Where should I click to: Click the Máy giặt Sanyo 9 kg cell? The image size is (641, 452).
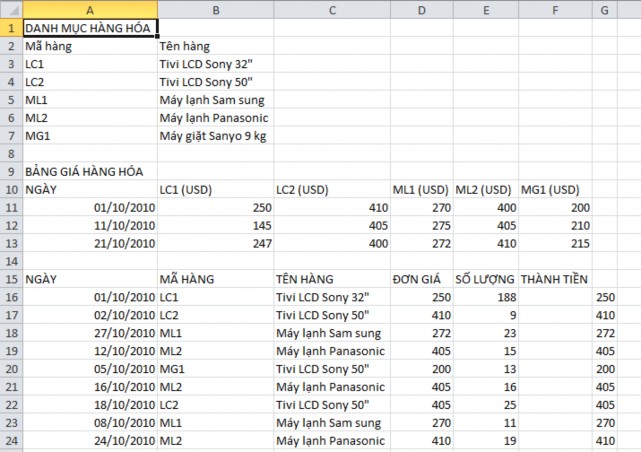[214, 135]
